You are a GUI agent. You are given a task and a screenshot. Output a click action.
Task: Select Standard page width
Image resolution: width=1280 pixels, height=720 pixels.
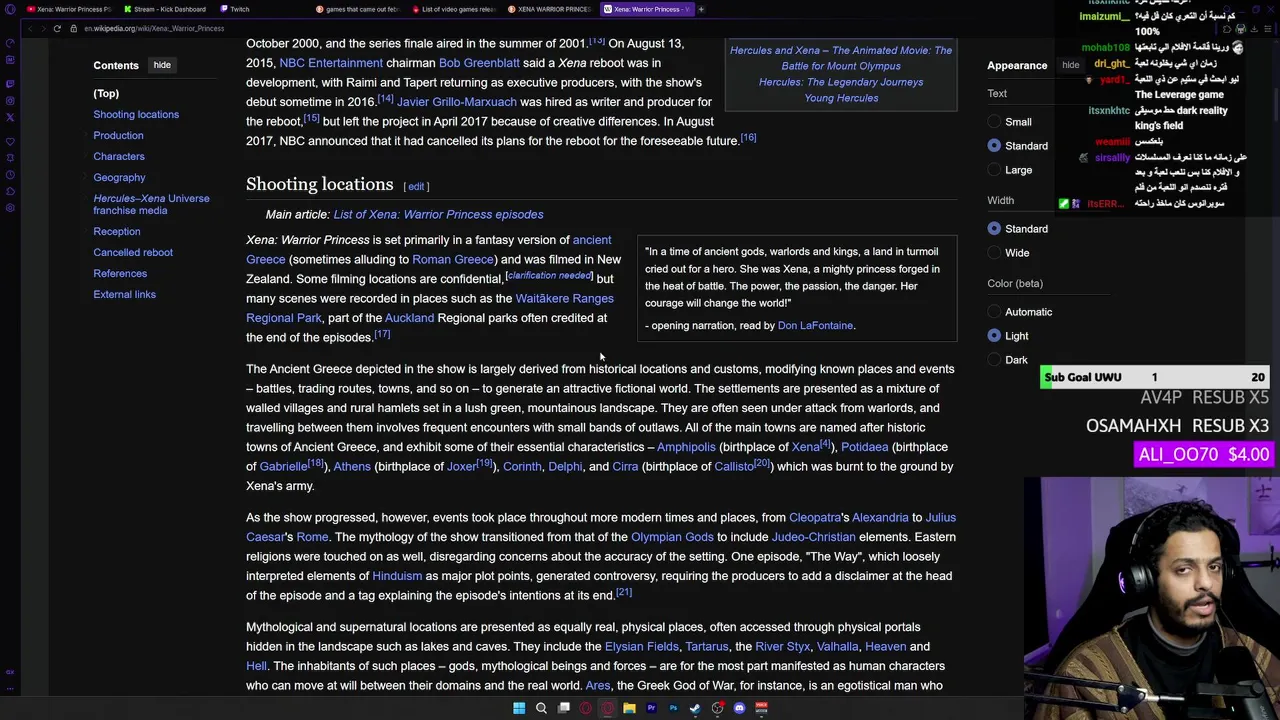[994, 229]
